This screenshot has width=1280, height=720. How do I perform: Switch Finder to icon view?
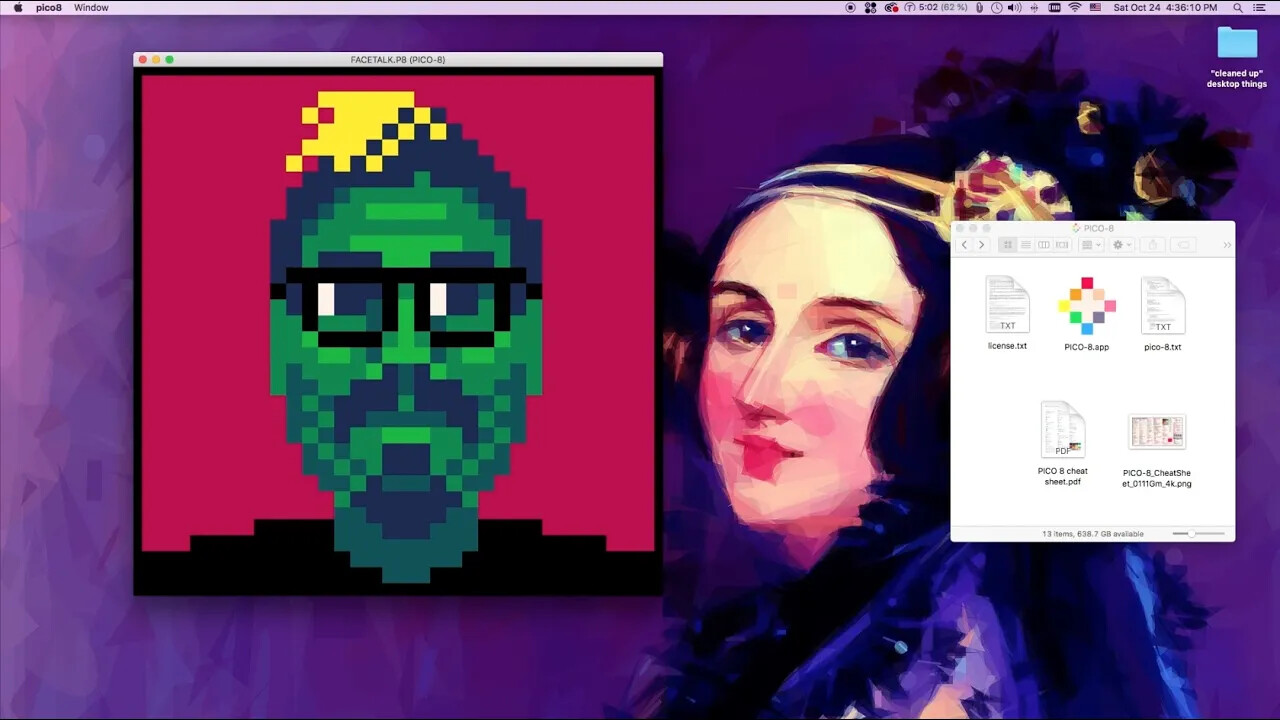pos(1008,245)
